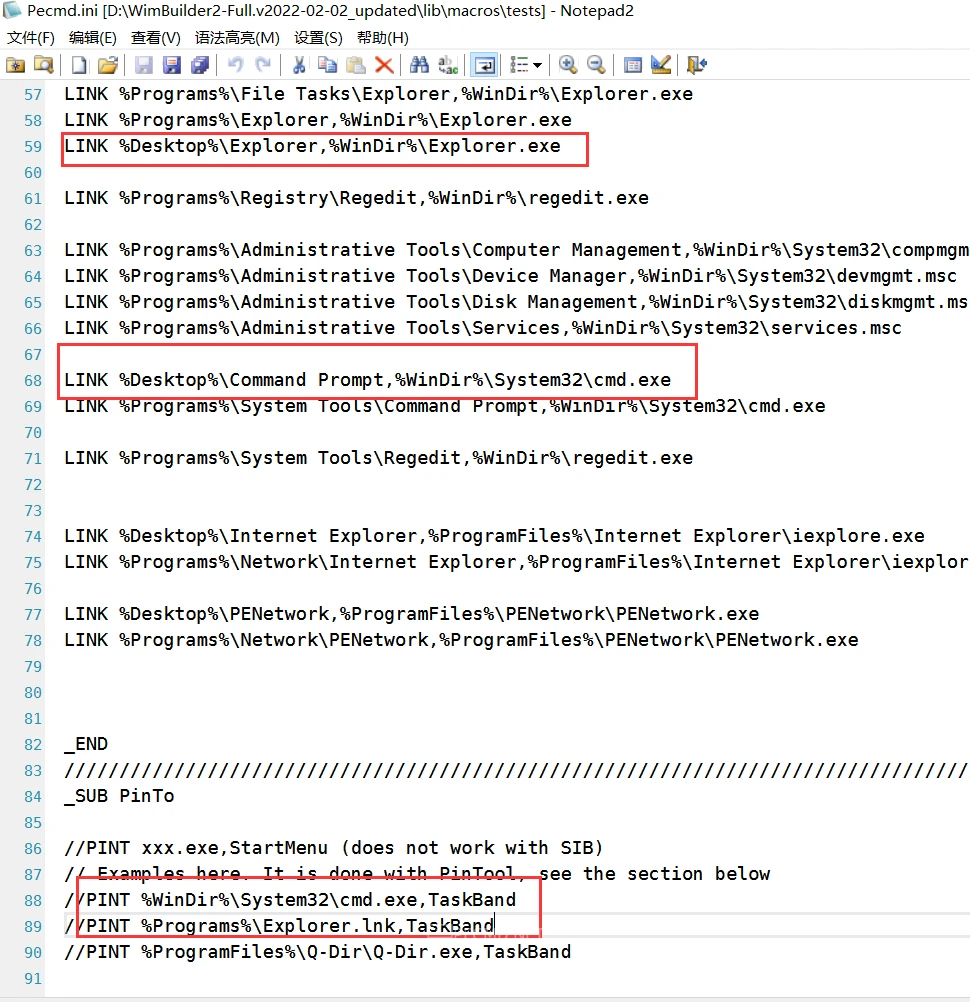Screen dimensions: 970x1002
Task: Click the Add to Favorites folder-star icon
Action: point(15,65)
